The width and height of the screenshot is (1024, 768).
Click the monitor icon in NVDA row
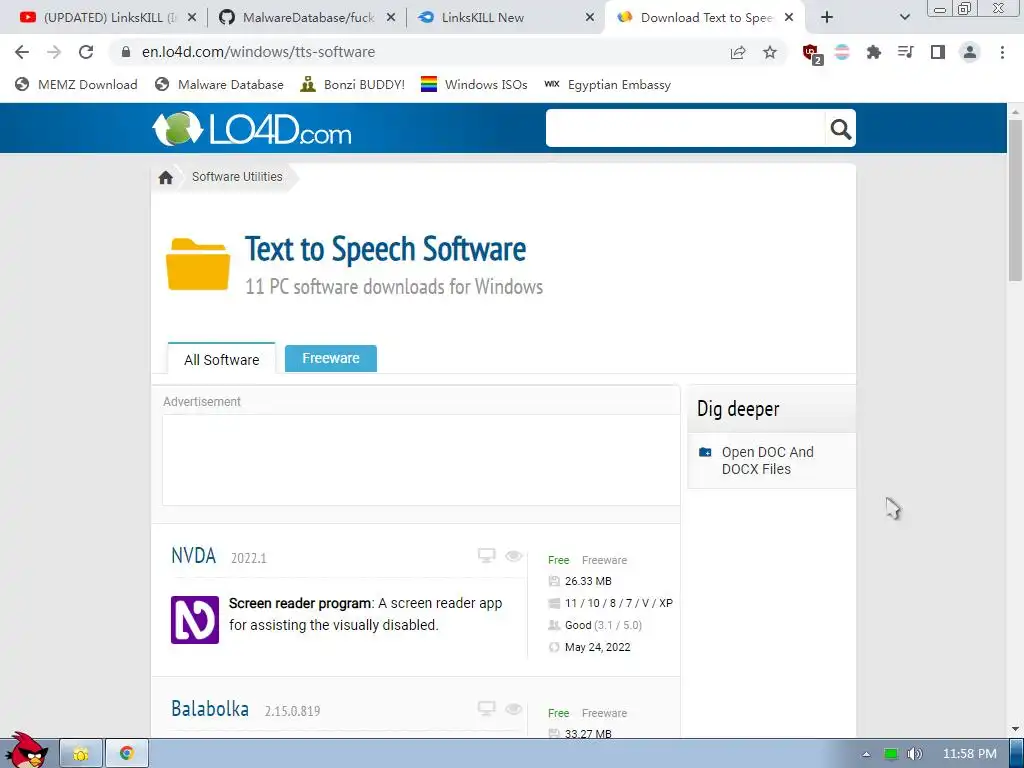[x=487, y=556]
